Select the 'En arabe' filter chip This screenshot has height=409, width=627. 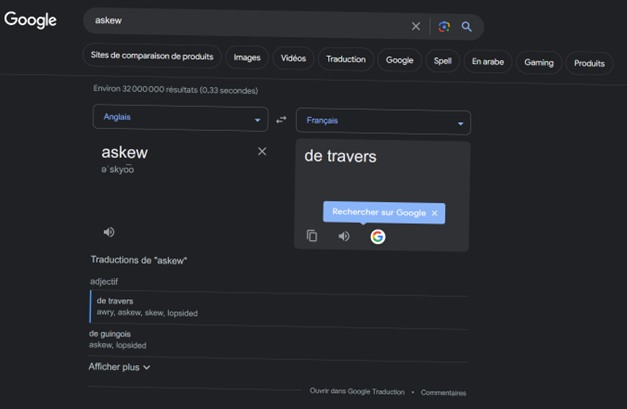(x=488, y=62)
